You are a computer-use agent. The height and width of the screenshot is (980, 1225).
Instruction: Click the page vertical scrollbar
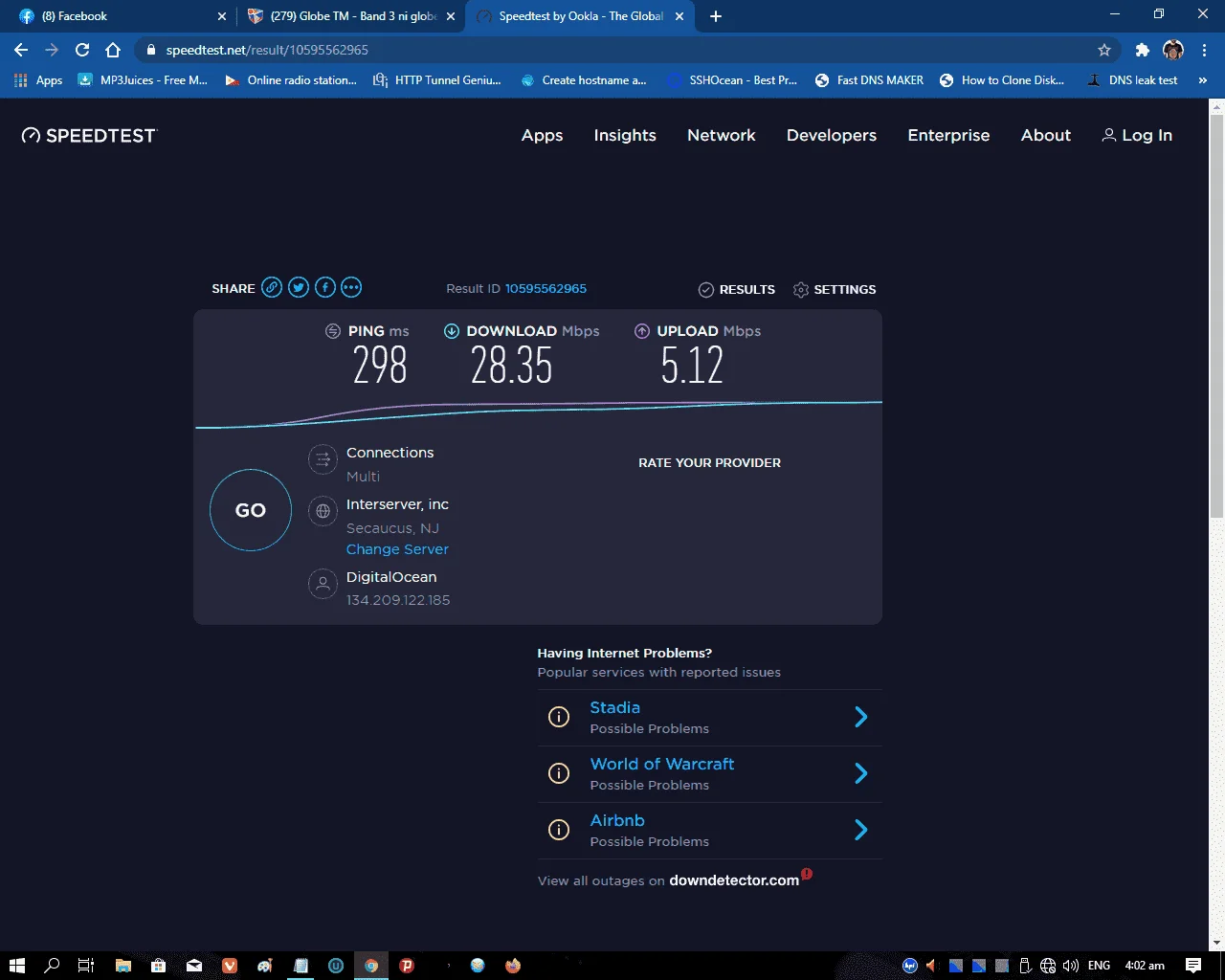click(x=1216, y=316)
